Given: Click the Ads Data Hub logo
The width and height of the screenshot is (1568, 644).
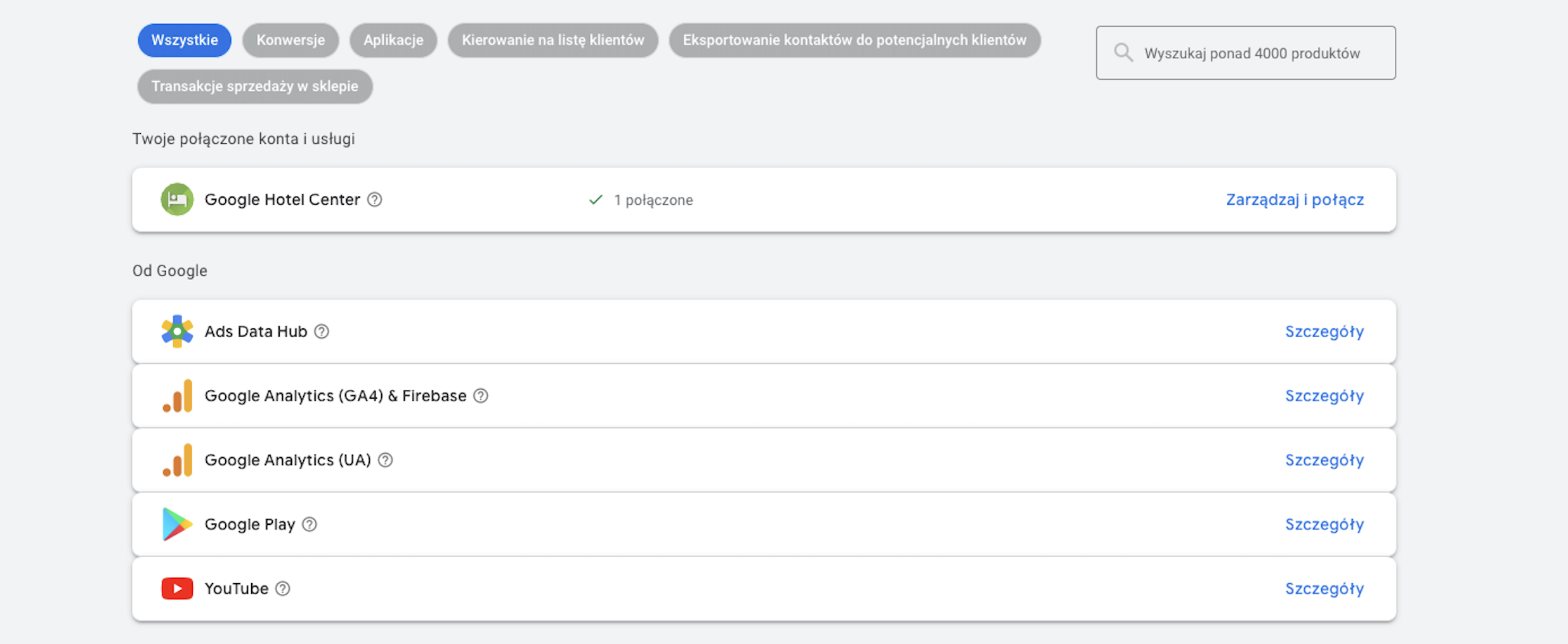Looking at the screenshot, I should [x=177, y=332].
